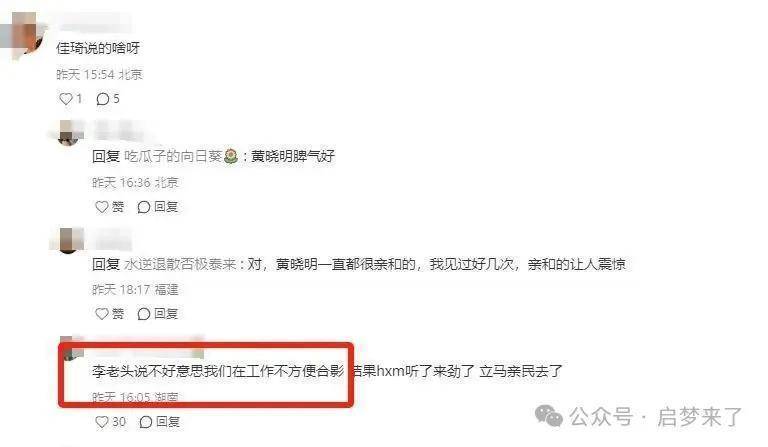Click the 赞 label under 18:17 reply
768x447 pixels.
(118, 313)
